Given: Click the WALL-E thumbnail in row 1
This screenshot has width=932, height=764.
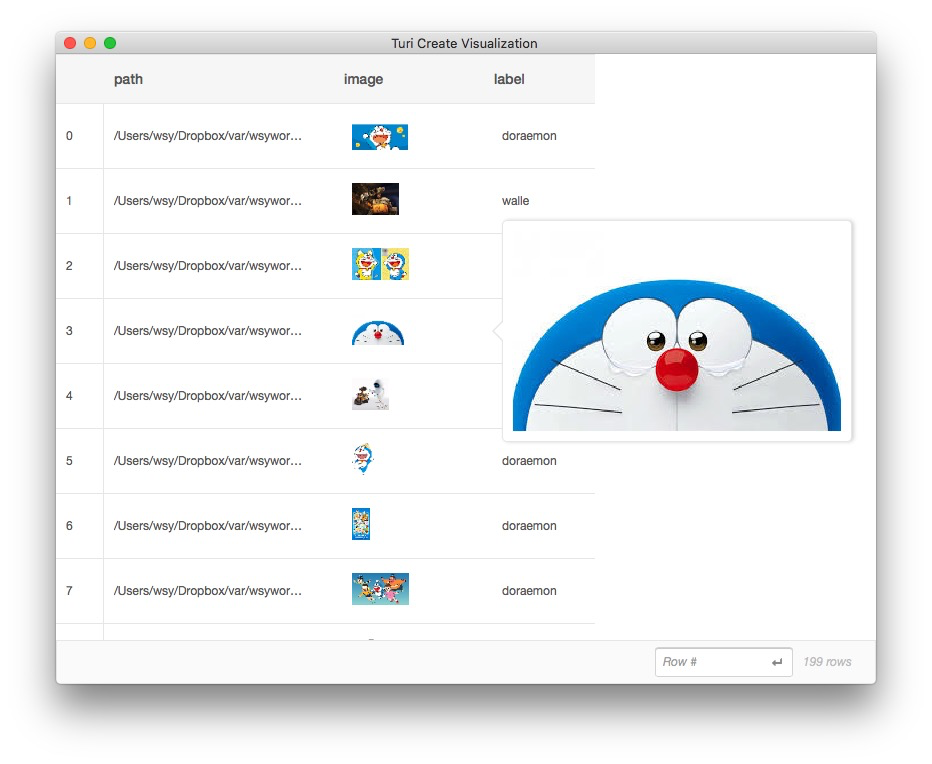Looking at the screenshot, I should coord(375,199).
